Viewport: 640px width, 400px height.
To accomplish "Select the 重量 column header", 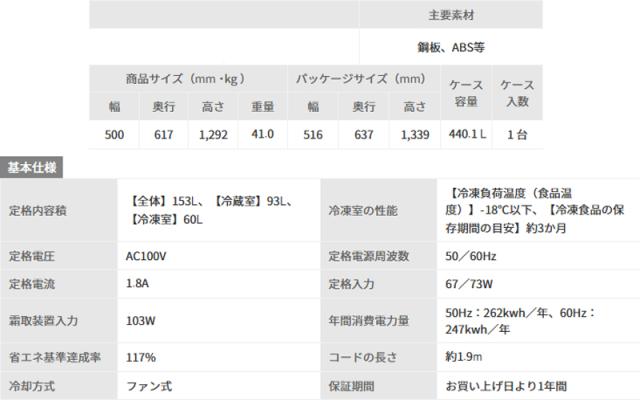I will click(x=262, y=107).
